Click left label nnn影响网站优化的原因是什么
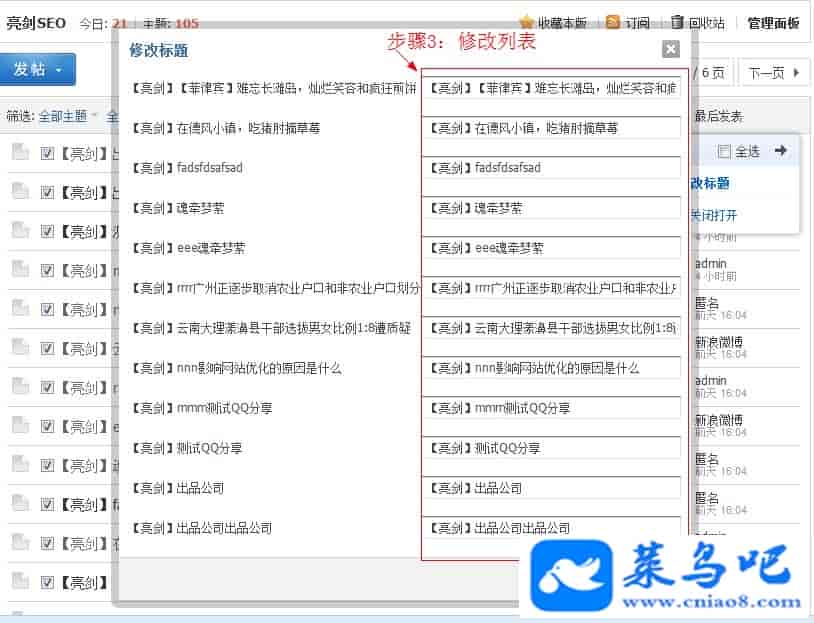Screen dimensions: 814x623 pos(236,368)
